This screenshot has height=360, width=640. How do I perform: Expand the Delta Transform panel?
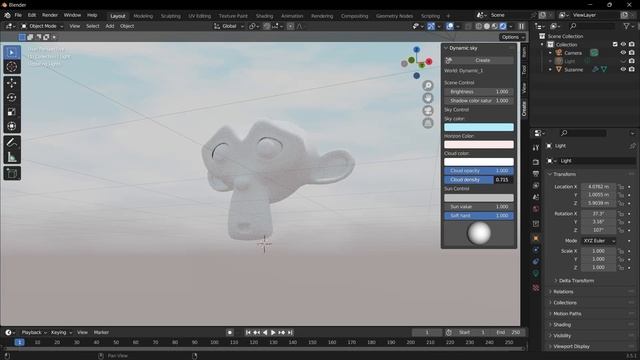tap(576, 281)
